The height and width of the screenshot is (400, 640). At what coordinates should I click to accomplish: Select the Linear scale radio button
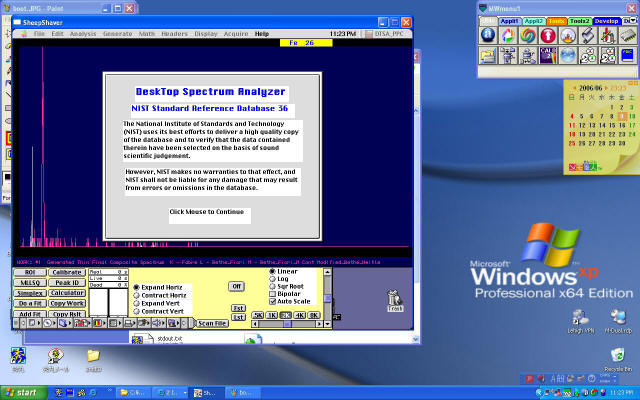(x=272, y=271)
